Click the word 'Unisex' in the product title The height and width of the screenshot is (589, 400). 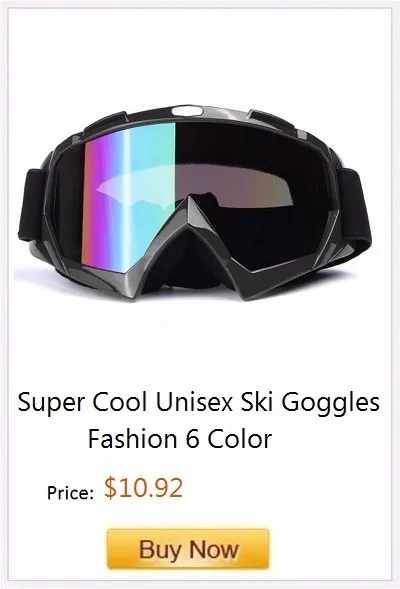pyautogui.click(x=194, y=402)
